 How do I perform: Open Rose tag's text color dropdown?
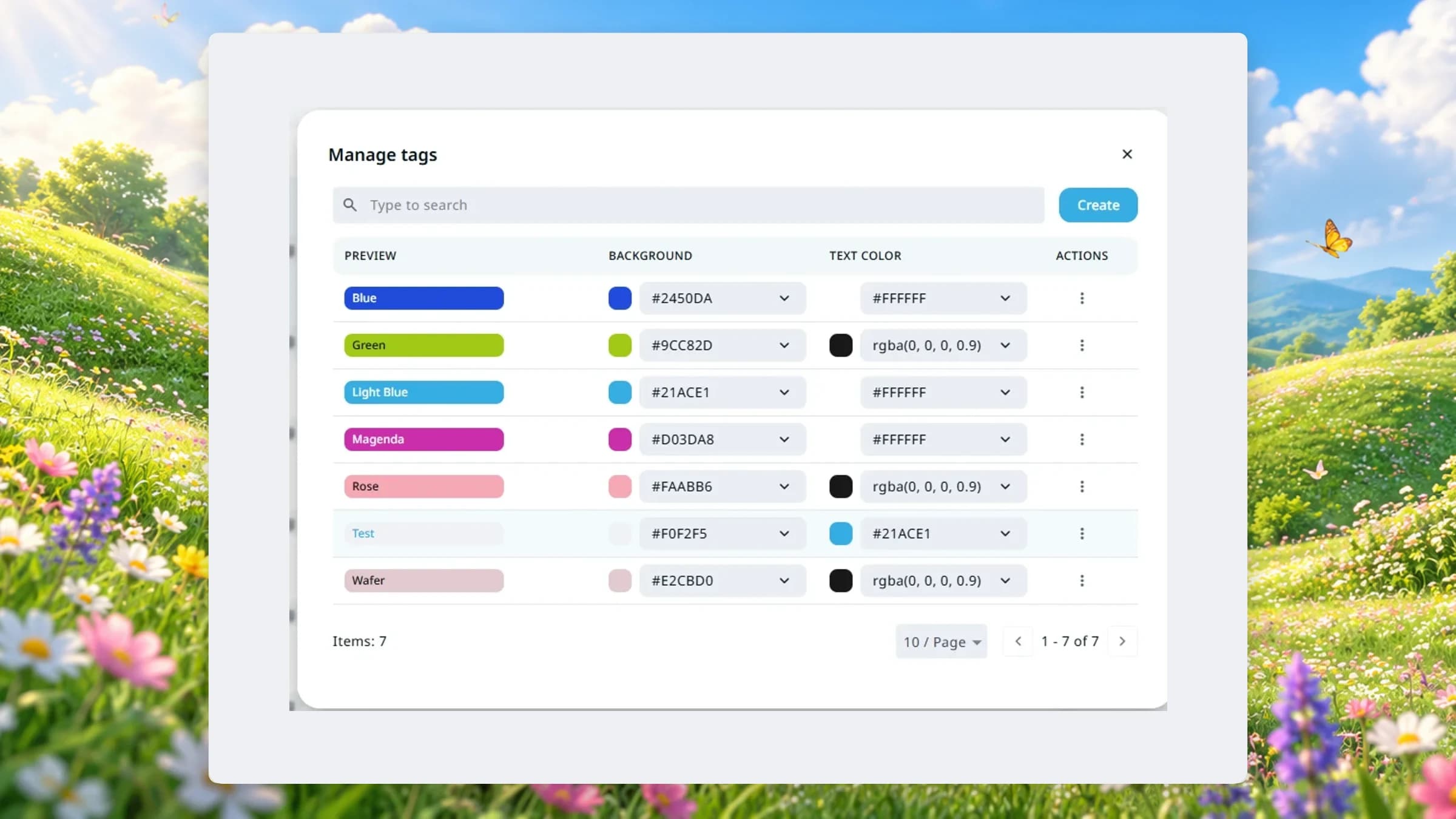click(943, 486)
